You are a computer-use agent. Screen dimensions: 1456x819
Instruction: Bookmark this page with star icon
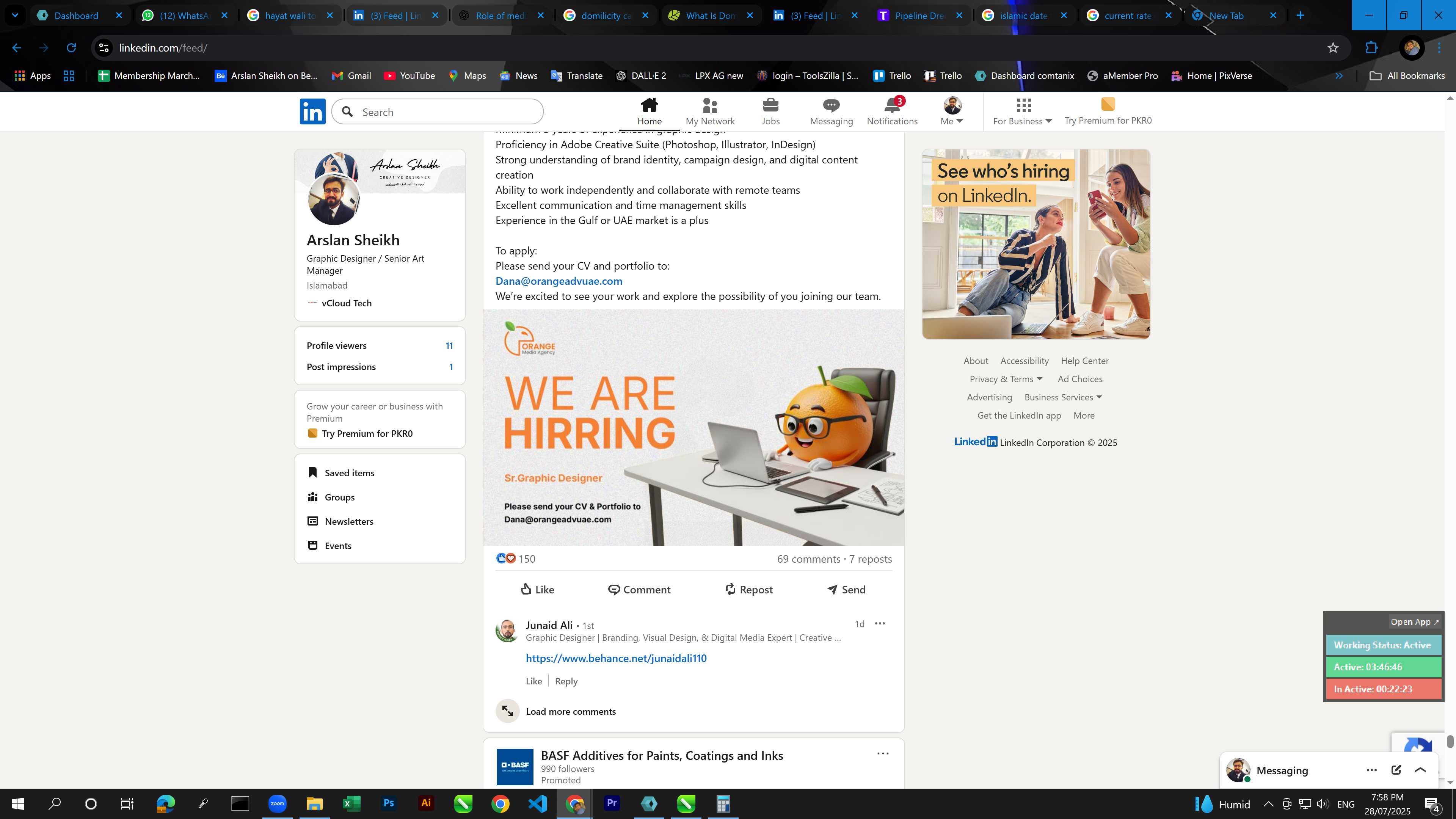(1333, 48)
